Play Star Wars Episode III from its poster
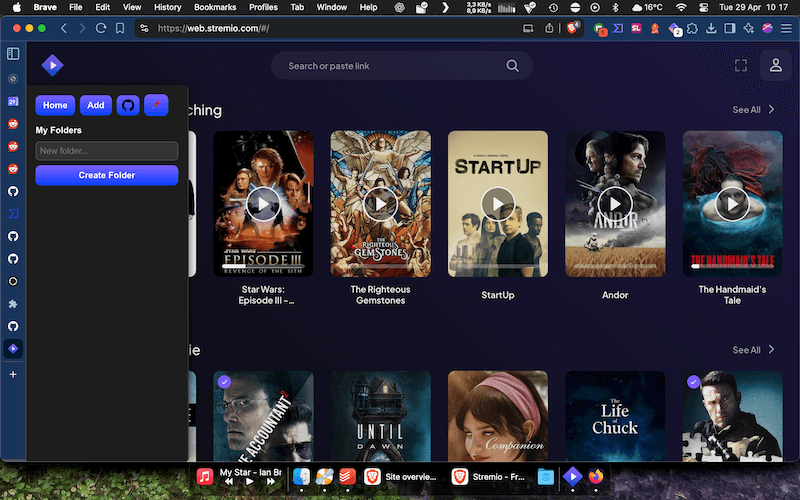Screen dimensions: 800x500 click(263, 204)
